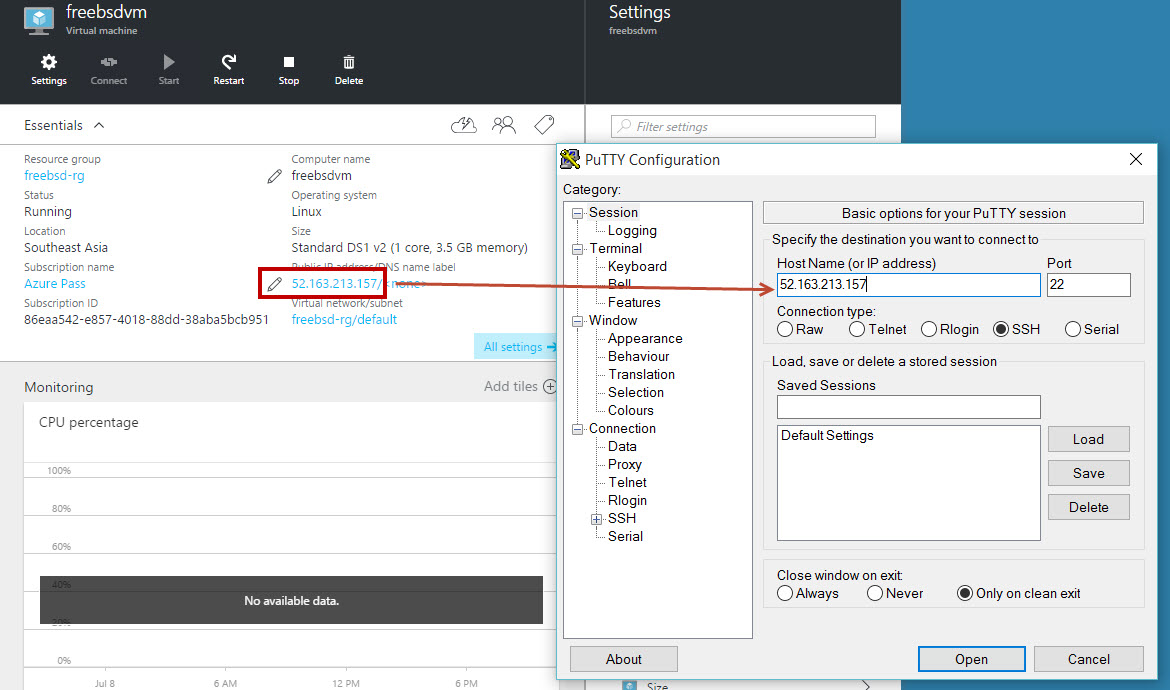
Task: Select SSH connection type
Action: click(1001, 329)
